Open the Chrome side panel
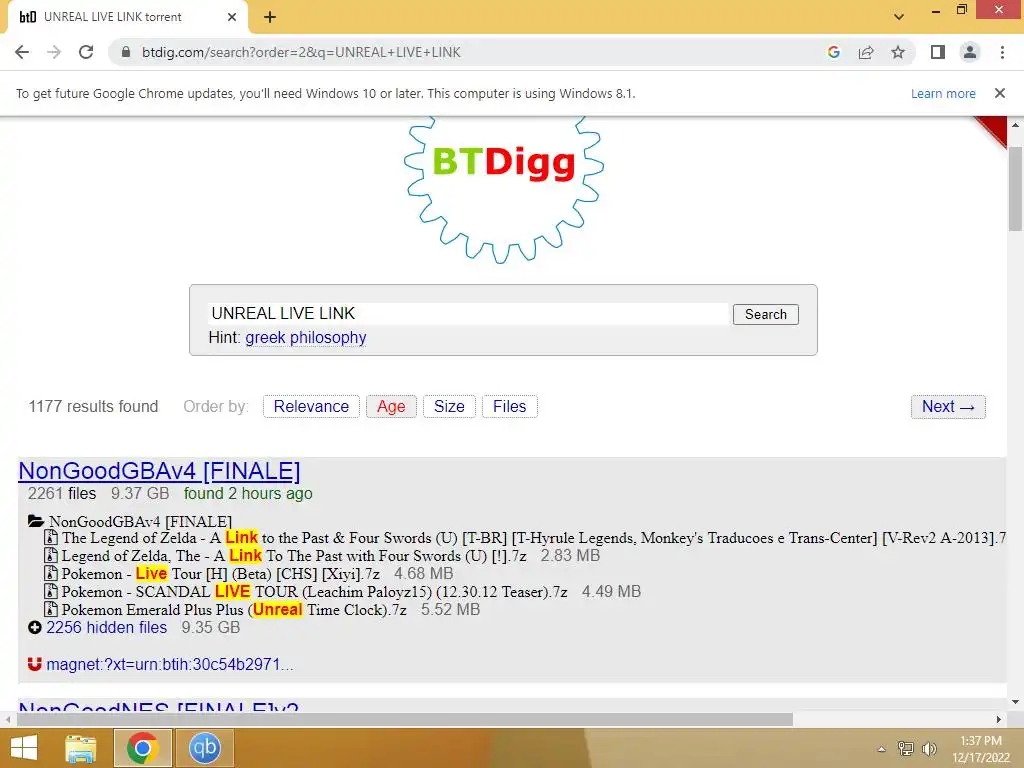1024x768 pixels. click(x=938, y=52)
